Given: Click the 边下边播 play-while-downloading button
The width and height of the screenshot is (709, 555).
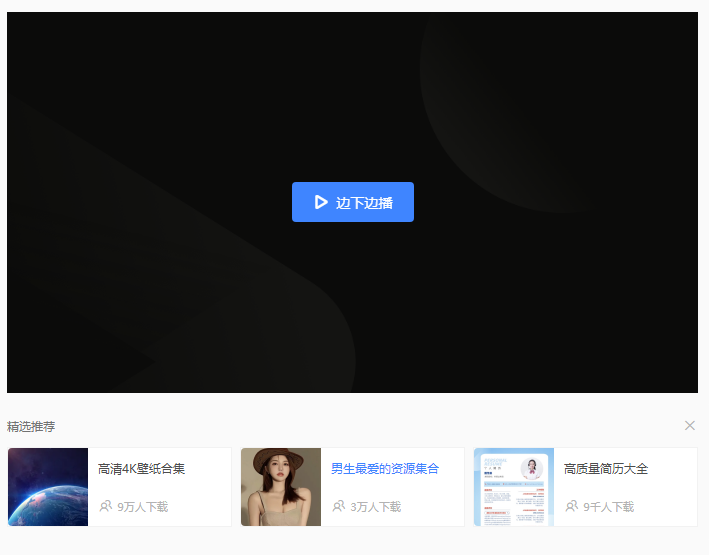Looking at the screenshot, I should [352, 202].
